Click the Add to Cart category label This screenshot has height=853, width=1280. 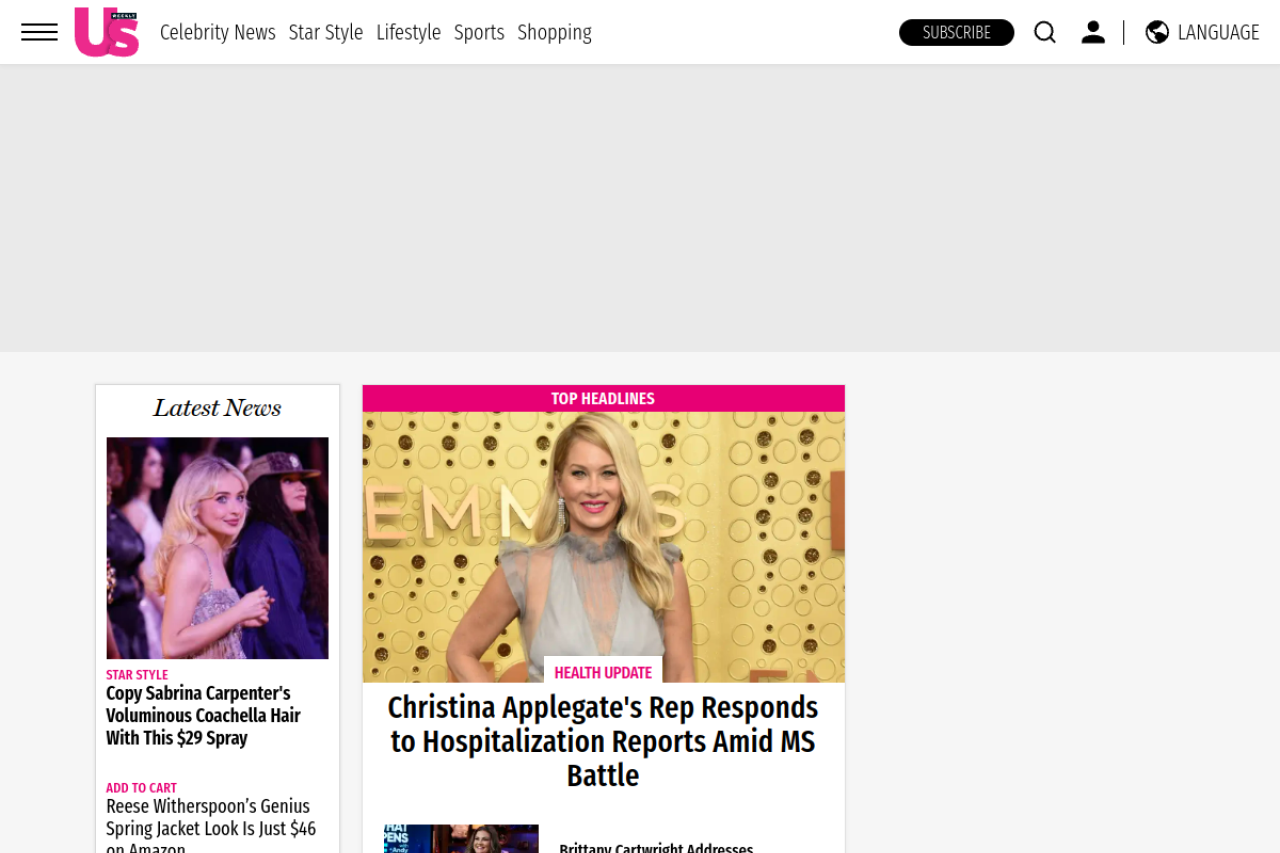141,788
